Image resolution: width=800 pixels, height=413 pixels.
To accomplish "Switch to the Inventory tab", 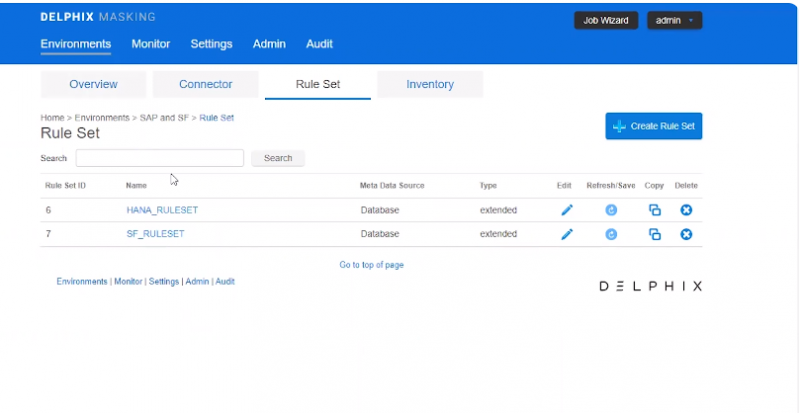I will 430,84.
